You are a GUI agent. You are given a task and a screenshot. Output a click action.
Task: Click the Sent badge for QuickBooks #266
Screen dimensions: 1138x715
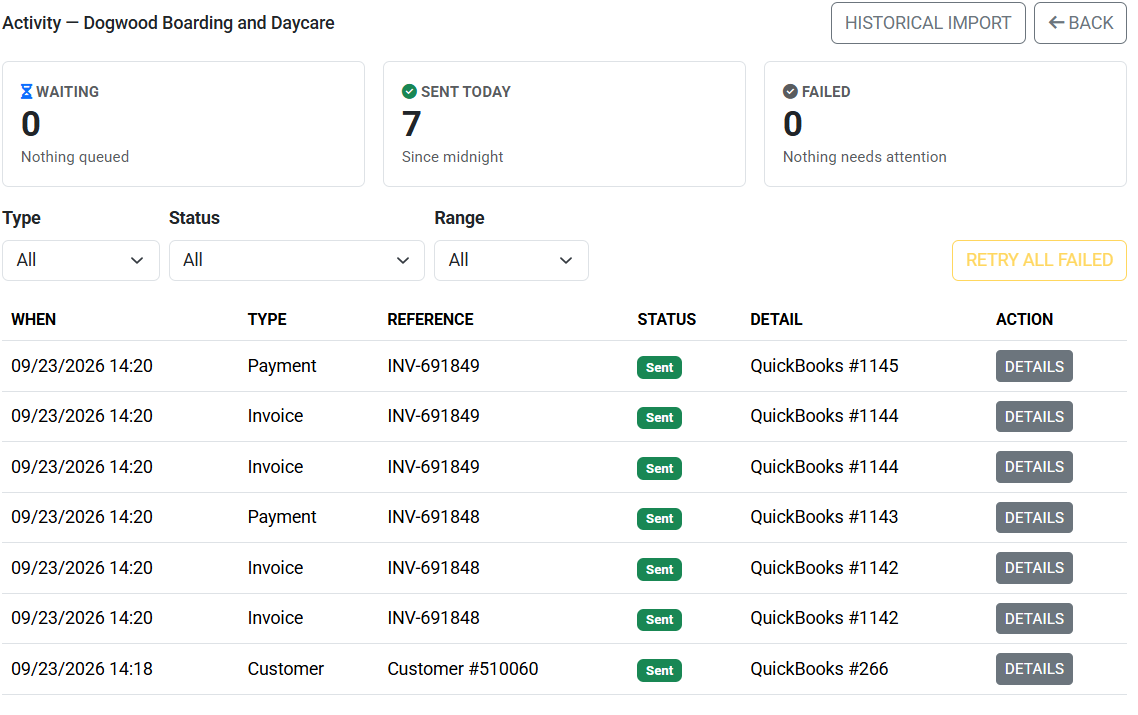click(x=659, y=670)
